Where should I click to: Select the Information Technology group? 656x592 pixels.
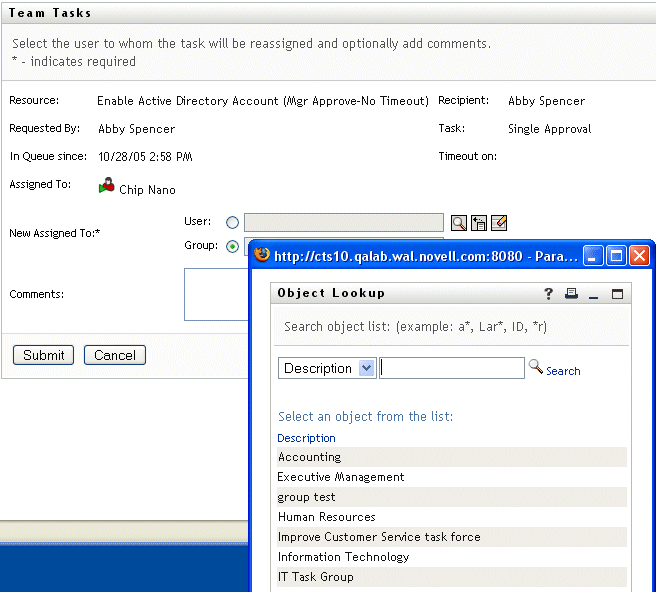[x=452, y=557]
